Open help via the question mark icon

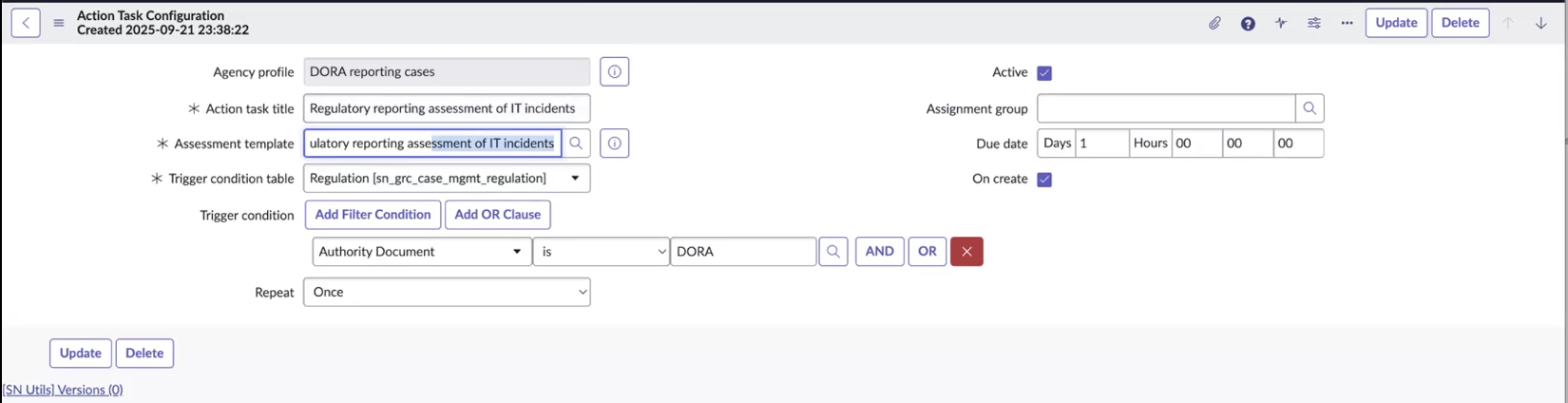(x=1248, y=23)
